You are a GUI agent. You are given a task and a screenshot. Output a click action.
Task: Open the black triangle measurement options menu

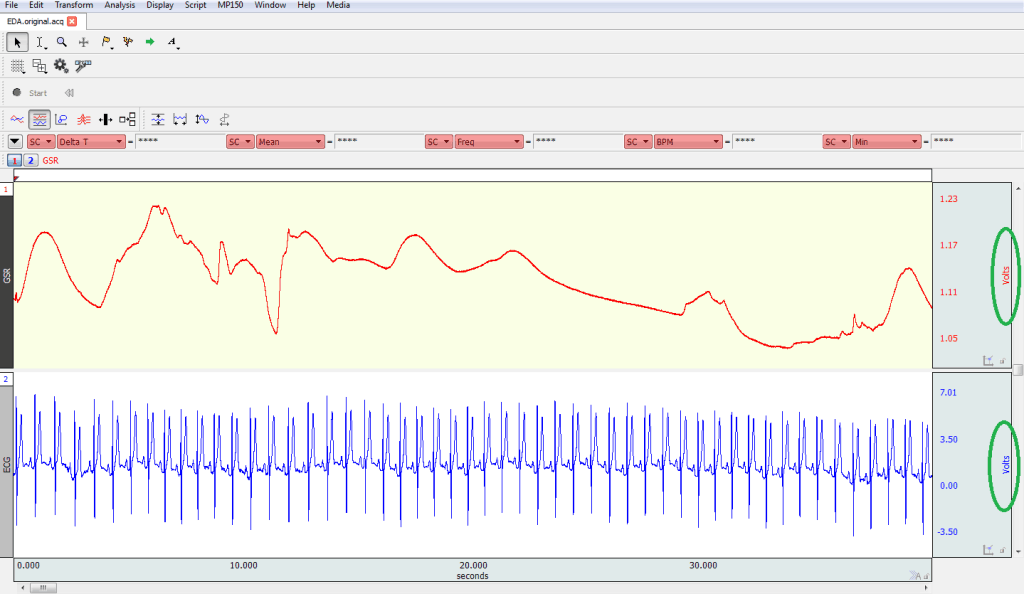[15, 142]
